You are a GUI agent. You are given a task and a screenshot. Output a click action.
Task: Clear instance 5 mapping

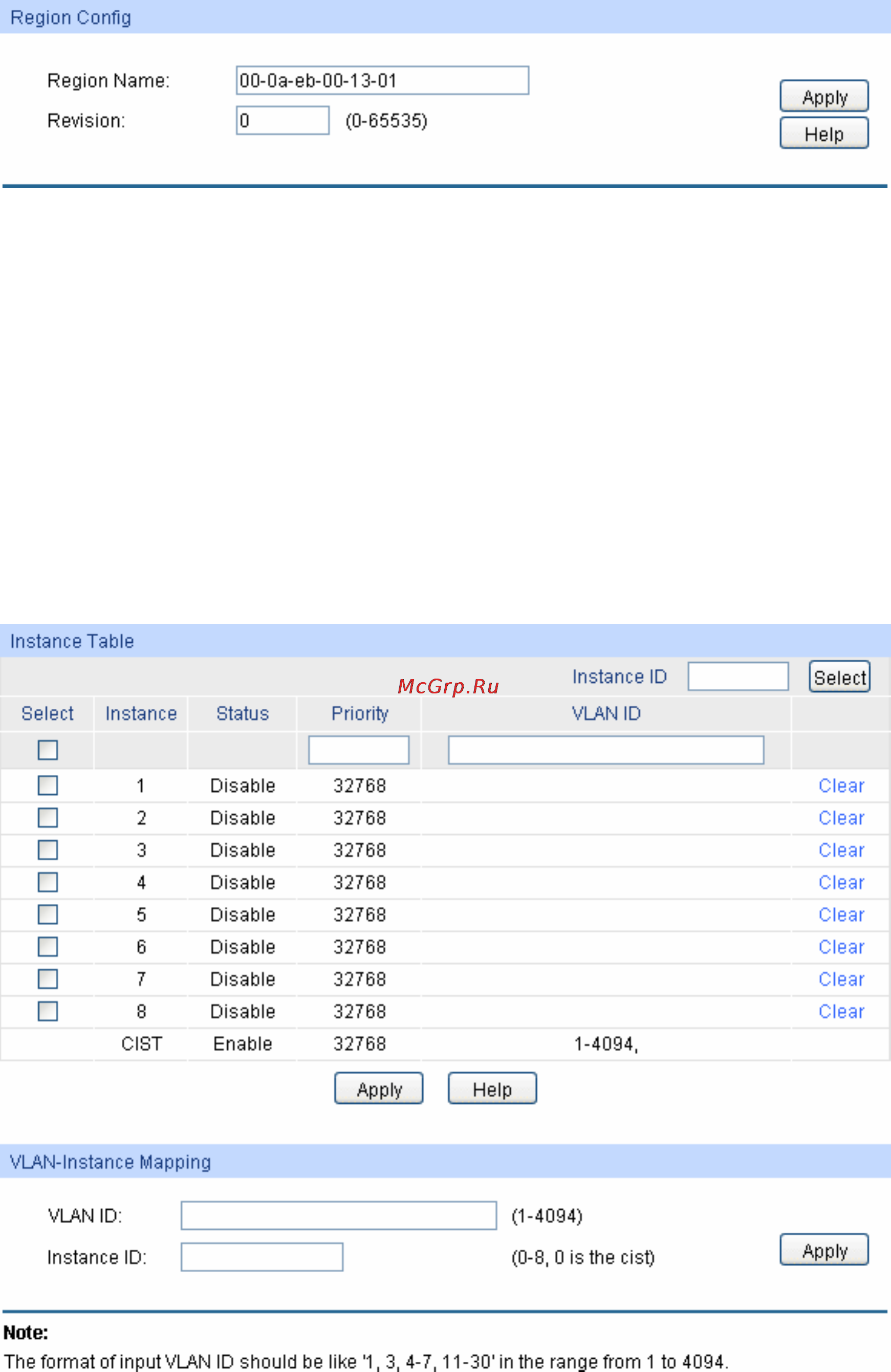841,915
